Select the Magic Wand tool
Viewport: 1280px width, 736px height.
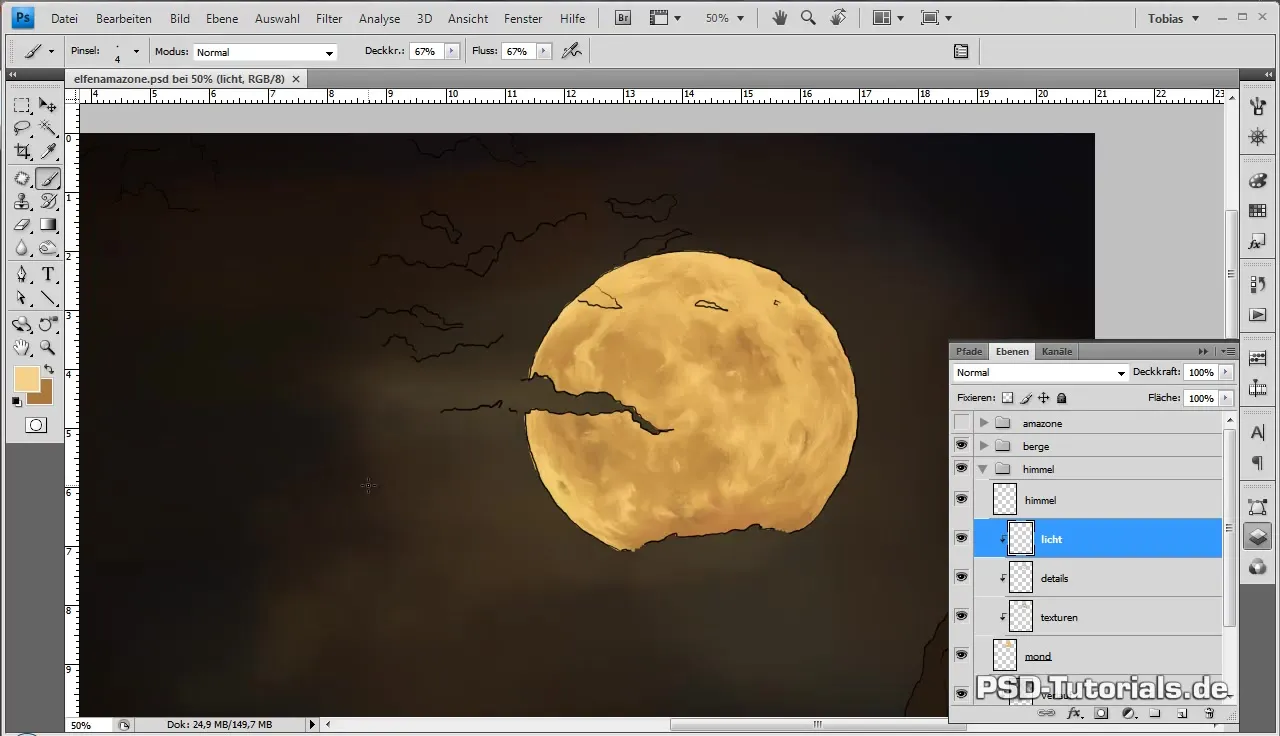click(x=47, y=128)
